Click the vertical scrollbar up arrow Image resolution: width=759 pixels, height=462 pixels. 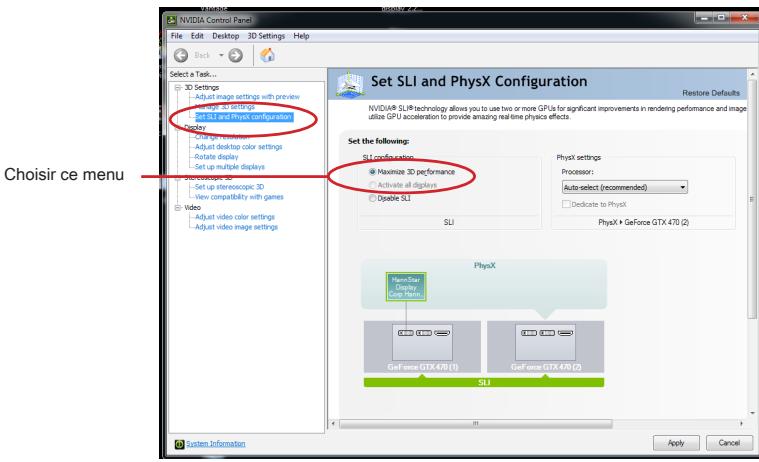pyautogui.click(x=752, y=74)
